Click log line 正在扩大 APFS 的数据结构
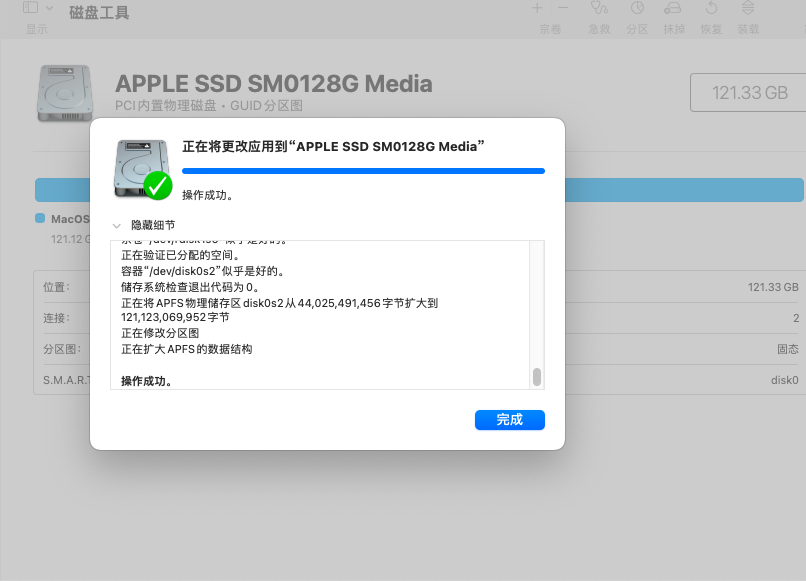 coord(187,349)
